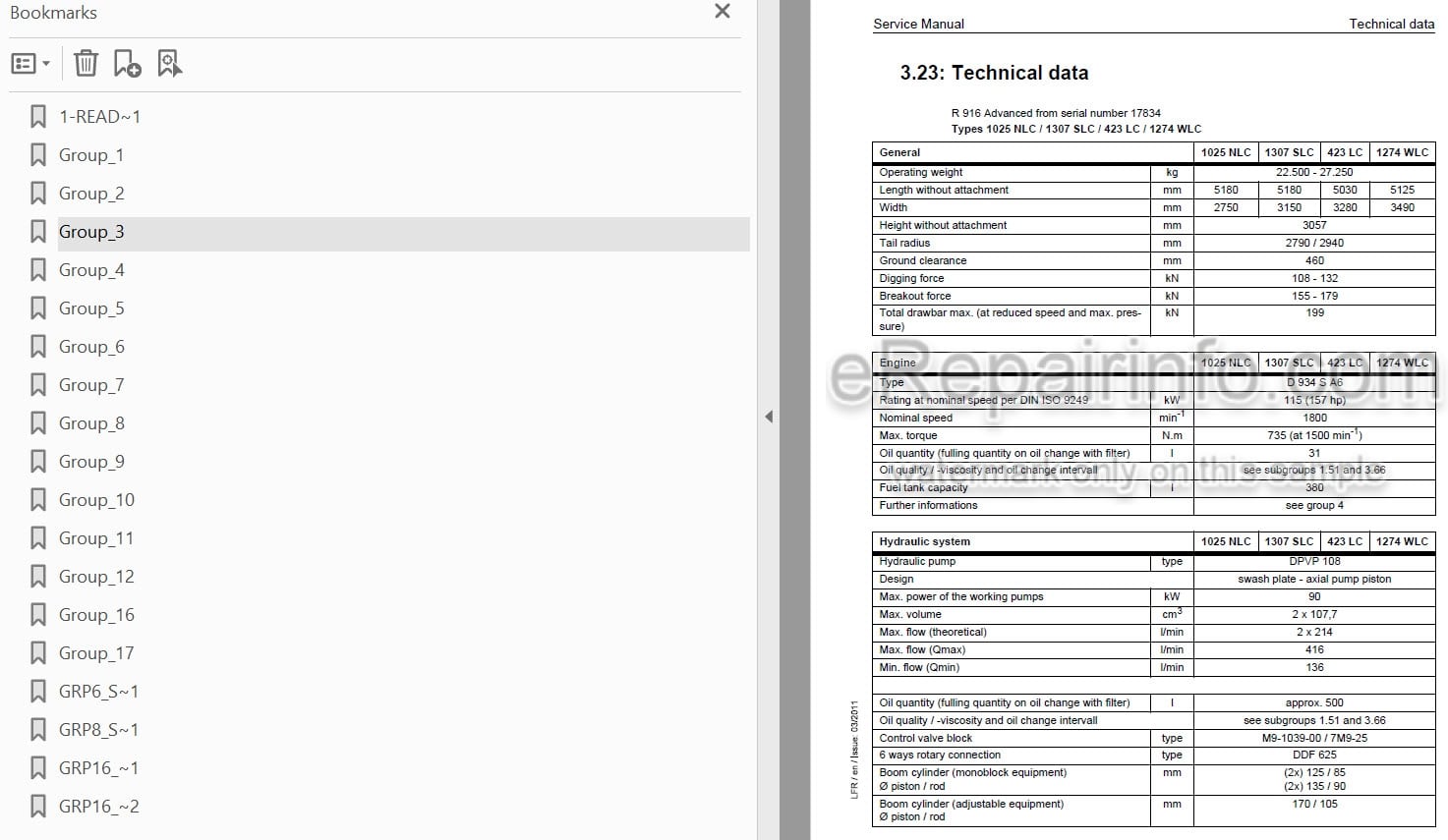Select the Group_2 bookmark

click(x=91, y=194)
